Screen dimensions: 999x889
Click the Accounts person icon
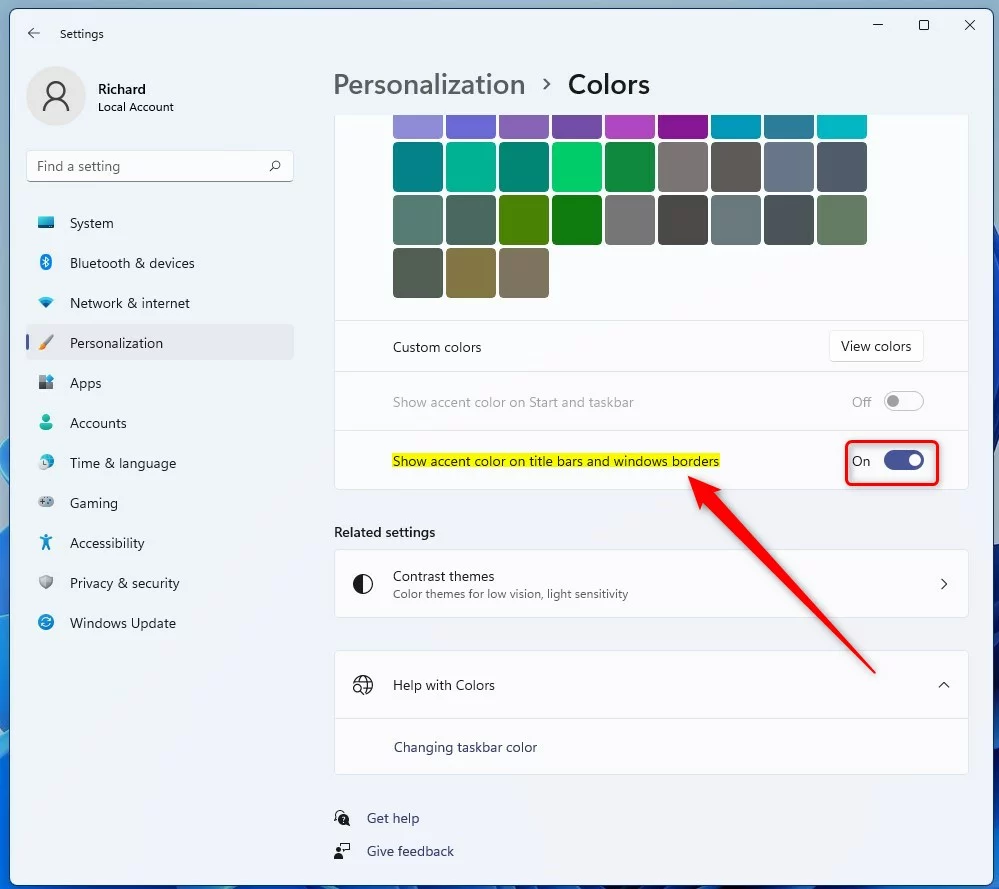pyautogui.click(x=46, y=423)
